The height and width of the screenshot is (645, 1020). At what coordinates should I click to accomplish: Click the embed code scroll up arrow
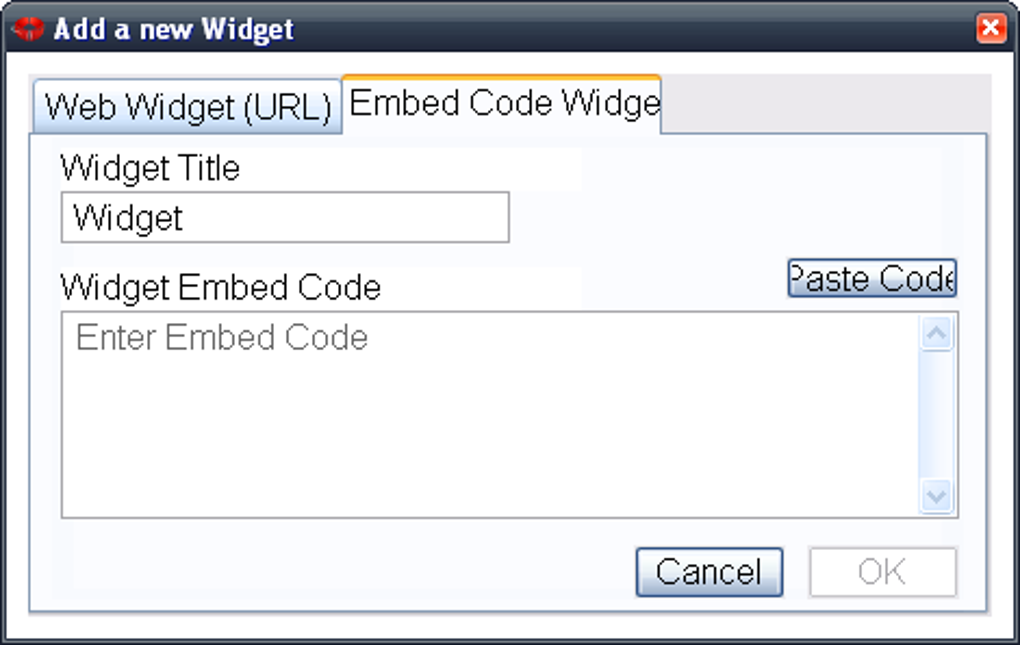936,334
